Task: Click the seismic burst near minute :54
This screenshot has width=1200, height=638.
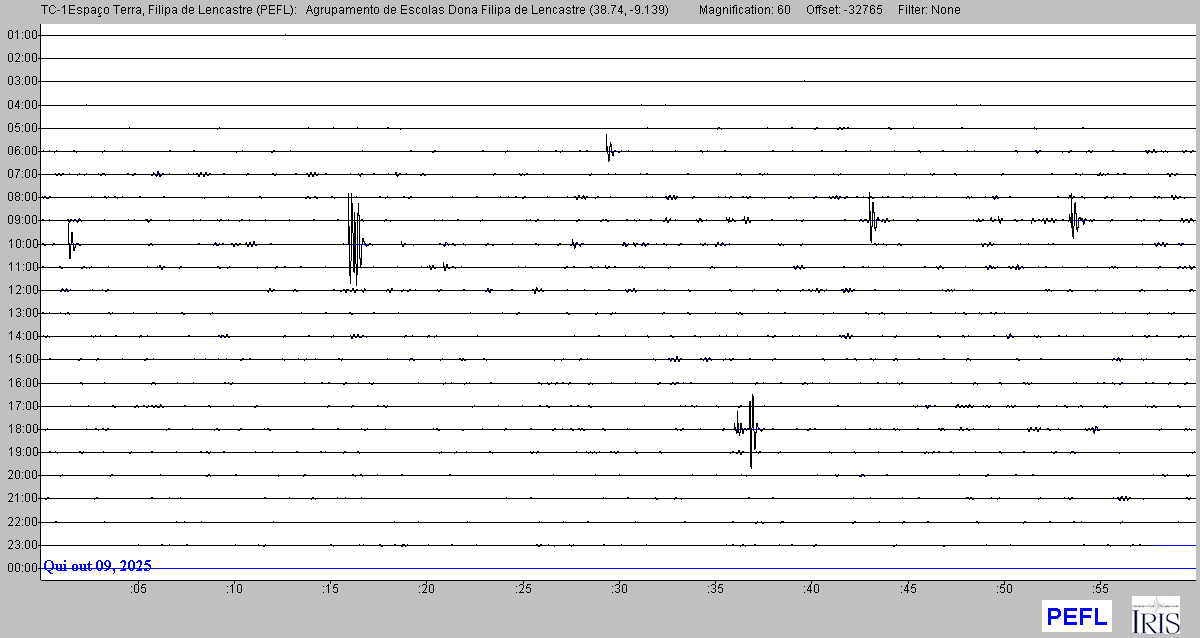Action: [x=1073, y=216]
